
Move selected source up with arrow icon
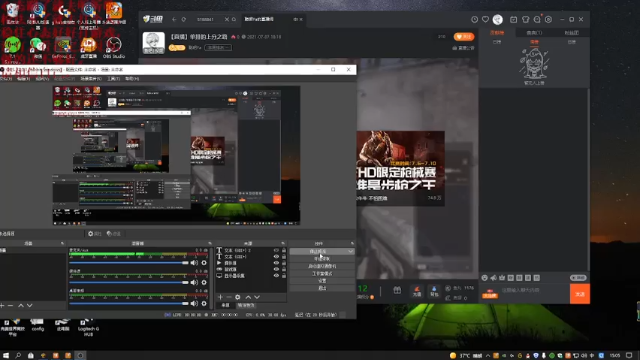tap(248, 297)
